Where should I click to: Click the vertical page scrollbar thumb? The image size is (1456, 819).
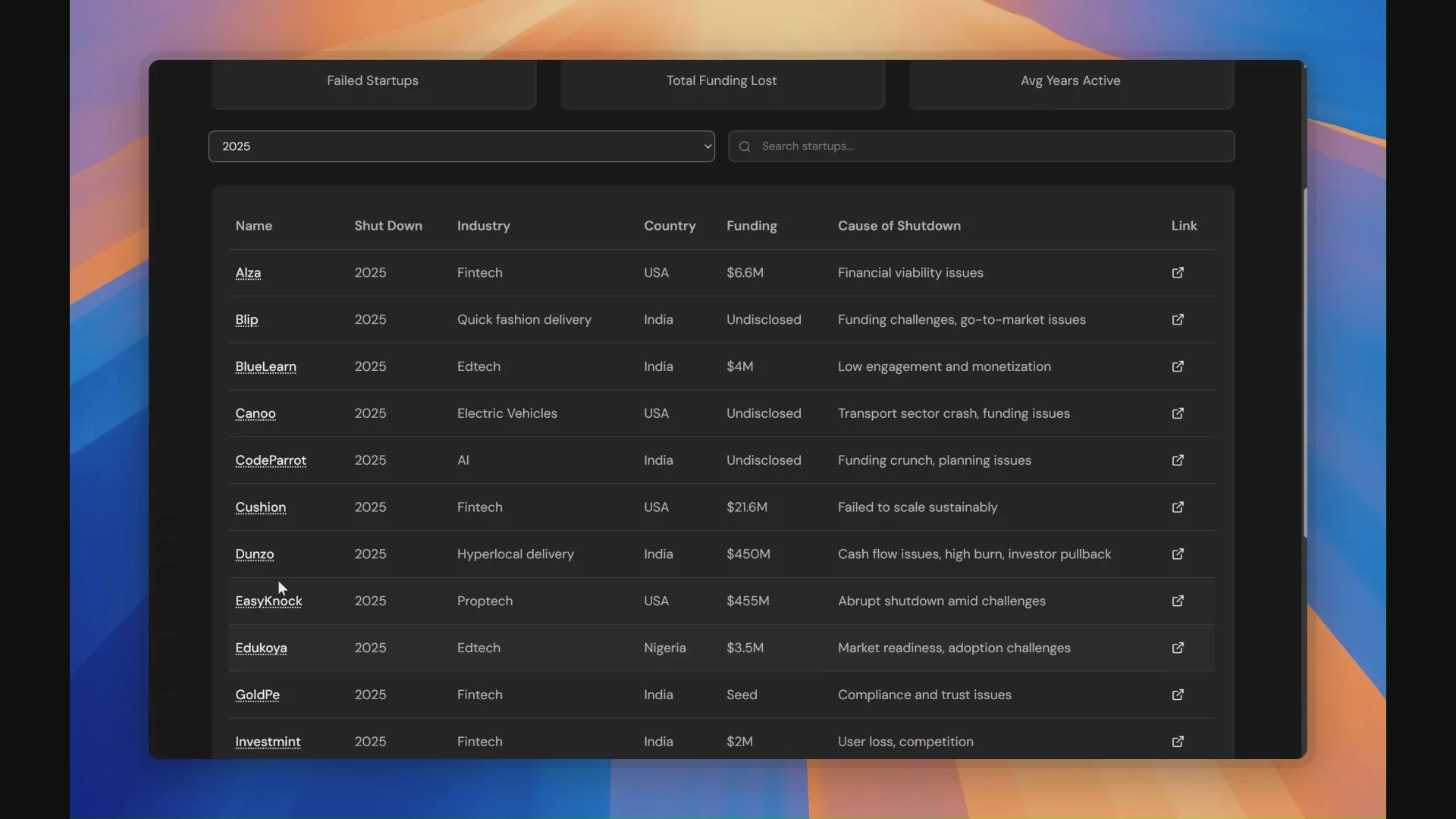[x=1305, y=364]
